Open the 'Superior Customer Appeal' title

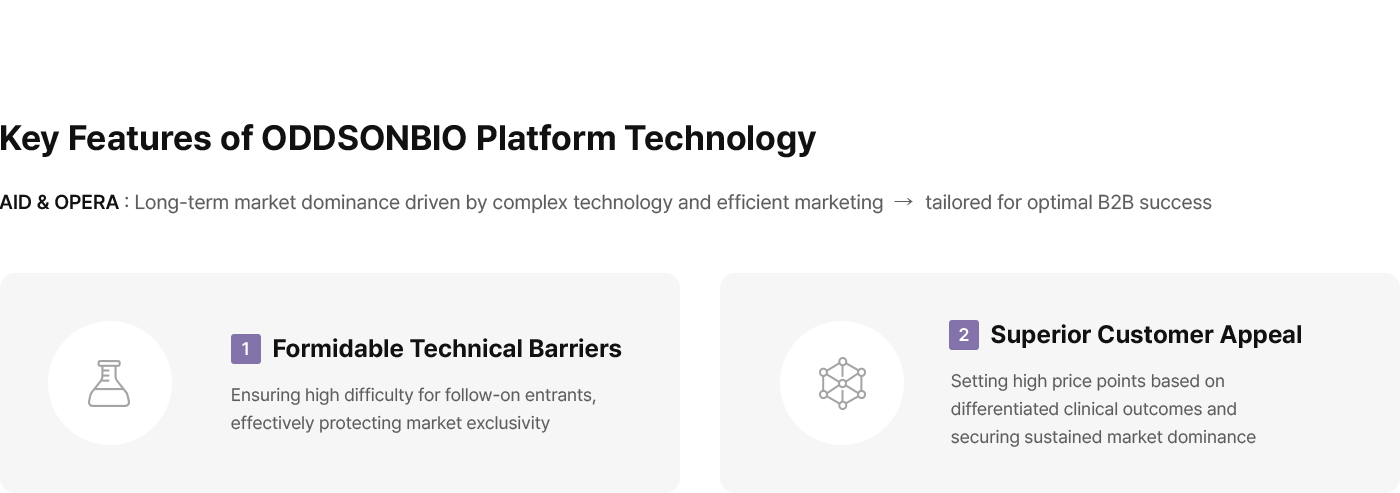click(x=1146, y=335)
